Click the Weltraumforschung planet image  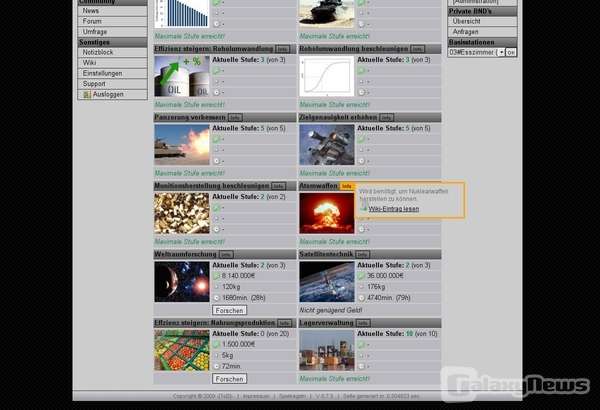[x=181, y=282]
